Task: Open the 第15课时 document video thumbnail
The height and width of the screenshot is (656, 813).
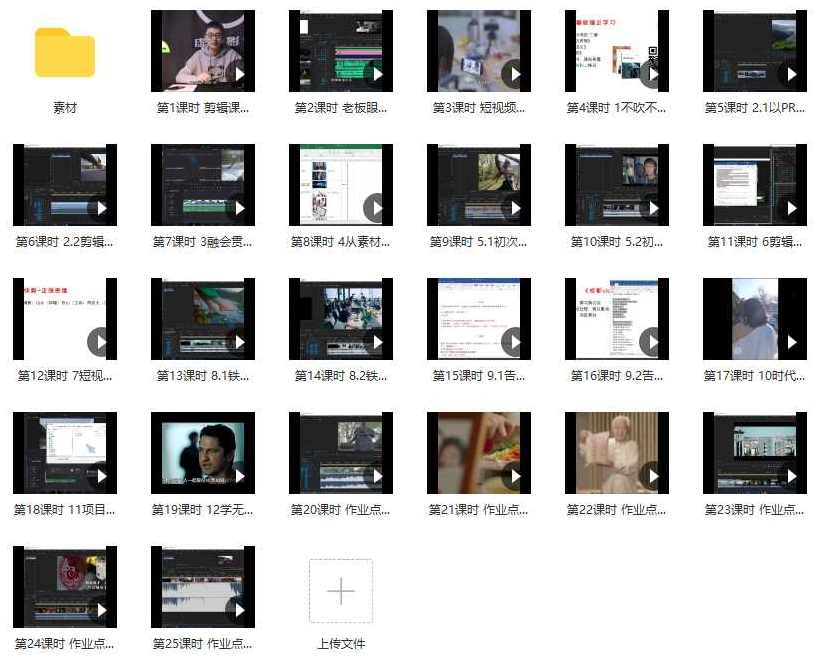Action: tap(478, 319)
